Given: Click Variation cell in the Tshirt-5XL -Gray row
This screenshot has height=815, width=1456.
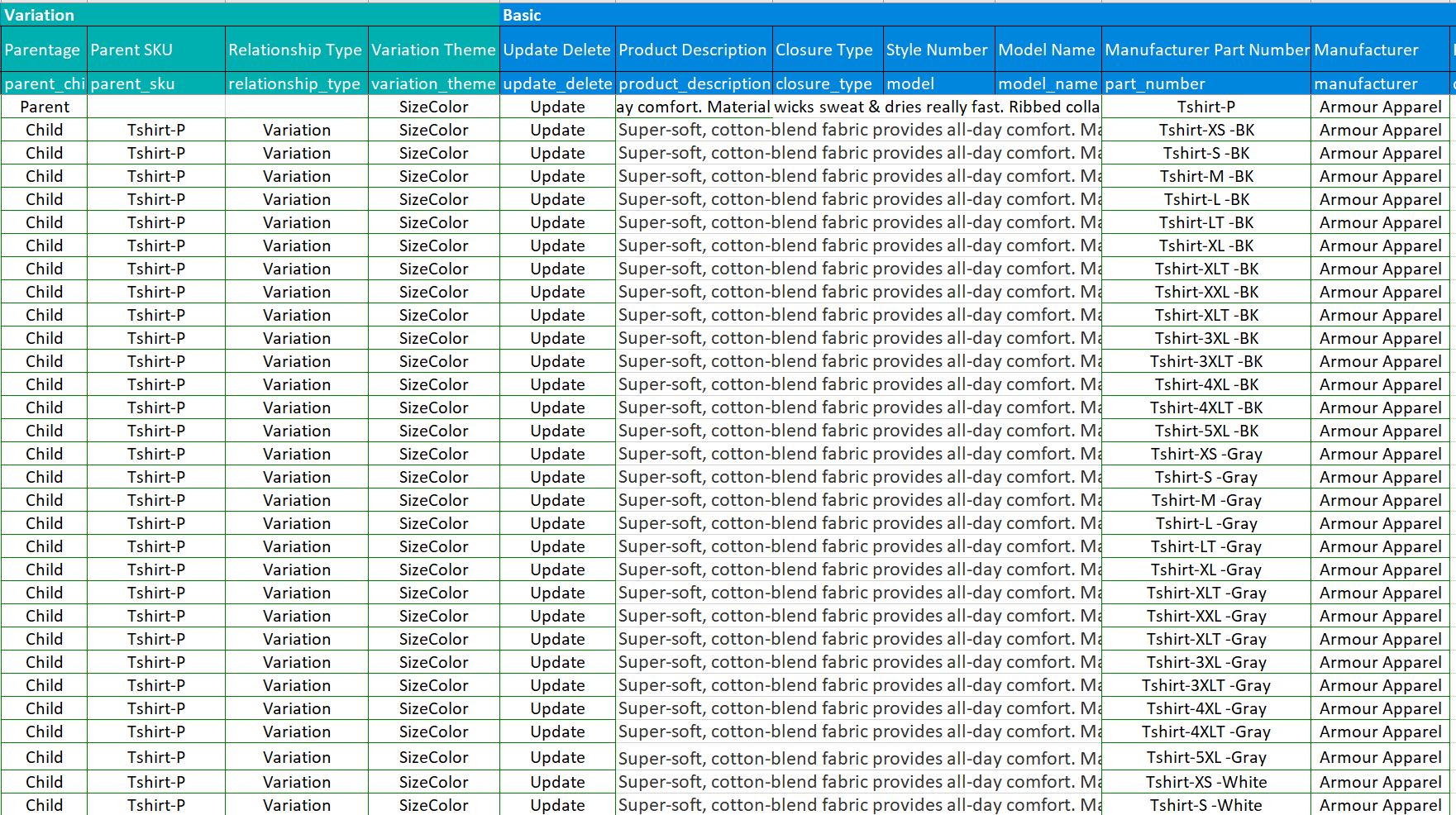Looking at the screenshot, I should click(x=297, y=757).
